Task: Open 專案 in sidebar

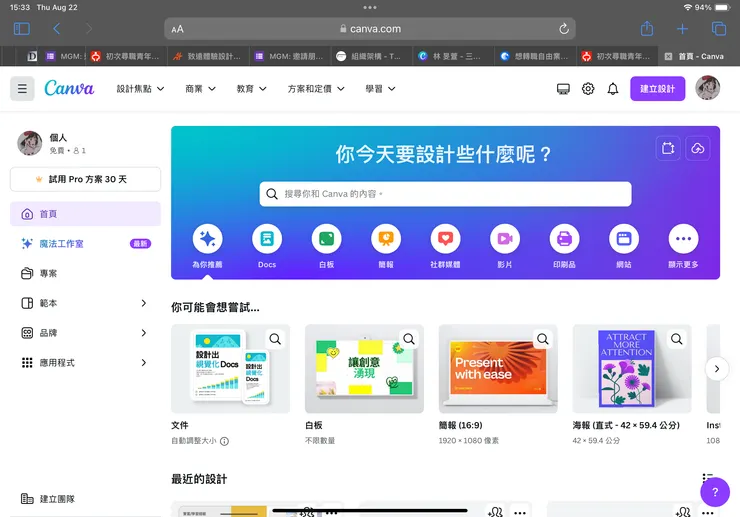Action: pos(85,273)
